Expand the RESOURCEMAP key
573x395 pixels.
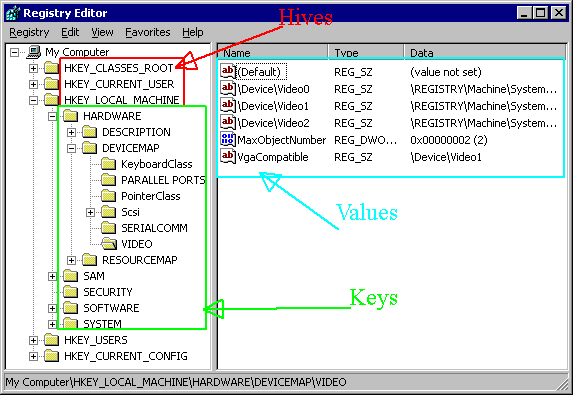pos(71,260)
